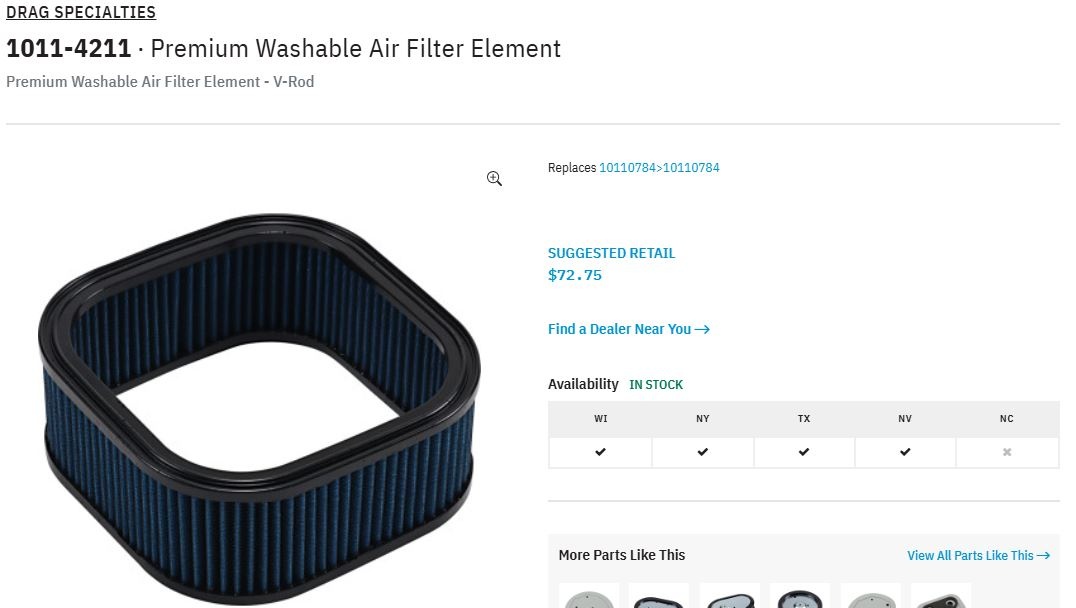Click the $72.75 suggested retail price
Viewport: 1076px width, 608px height.
pos(574,275)
